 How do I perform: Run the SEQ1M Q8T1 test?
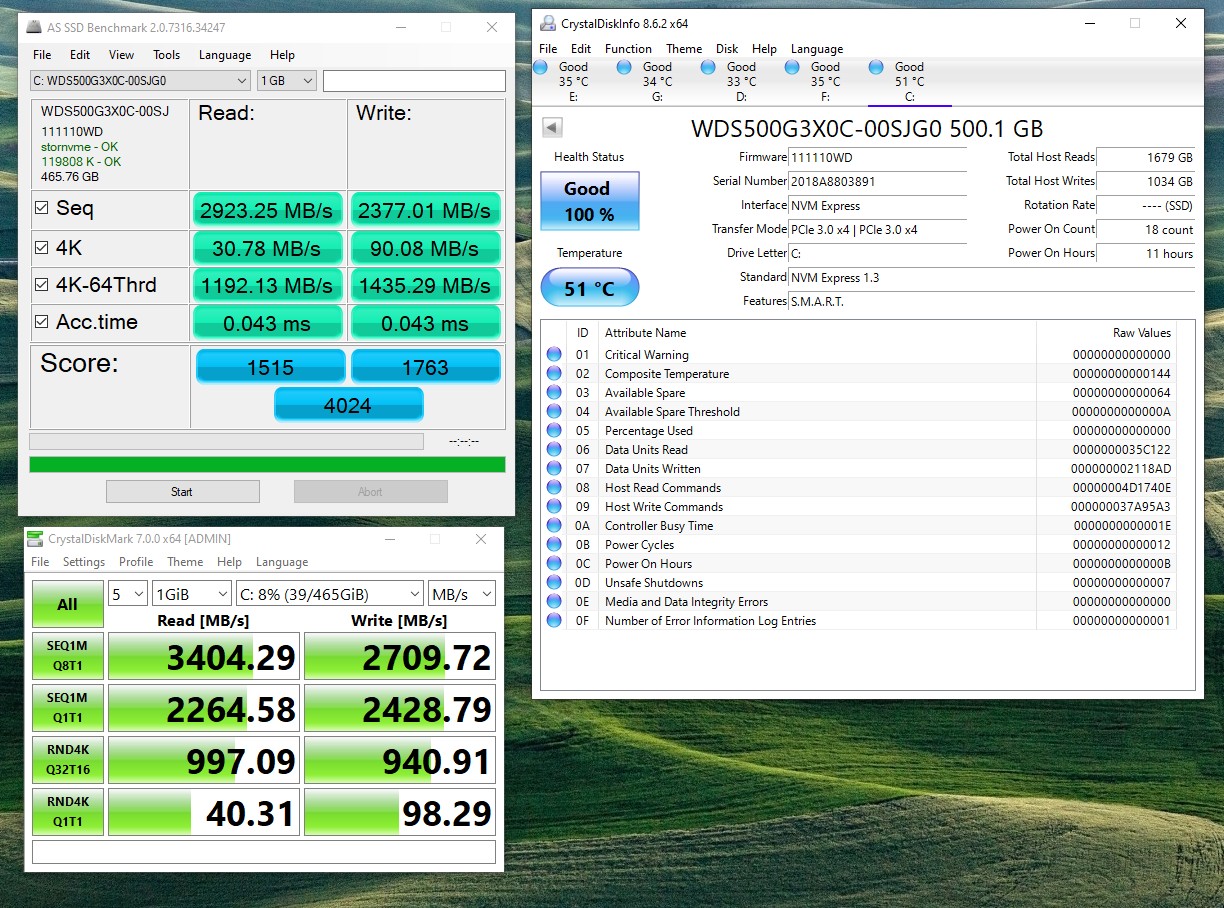(68, 657)
